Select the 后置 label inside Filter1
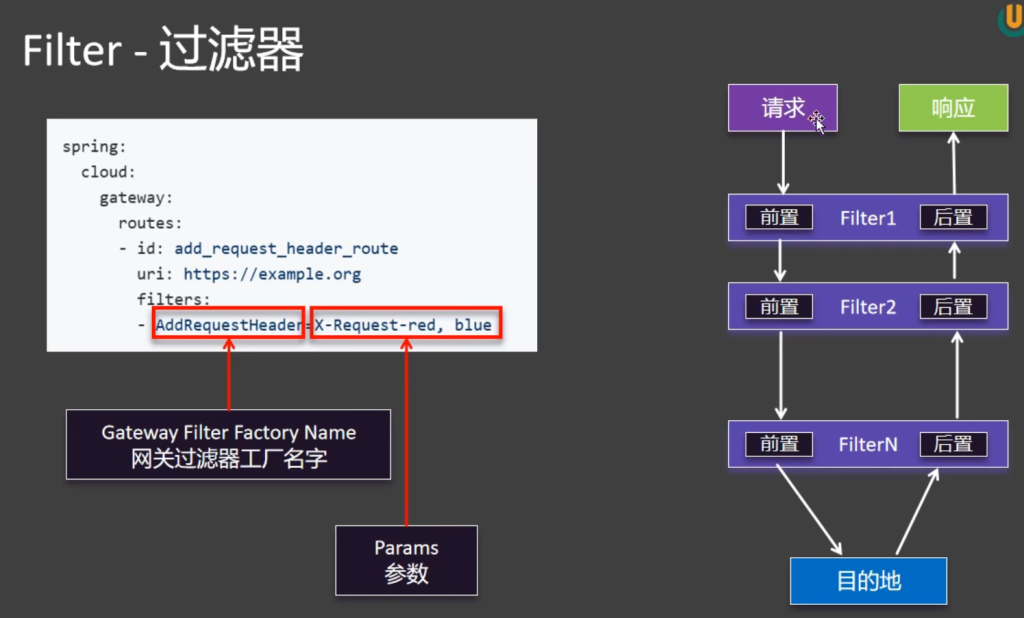1024x618 pixels. [952, 218]
